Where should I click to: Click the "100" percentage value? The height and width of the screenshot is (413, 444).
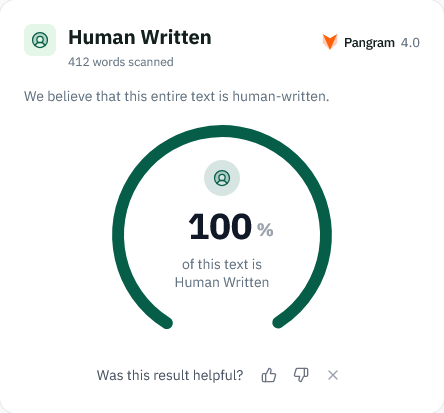(x=220, y=227)
